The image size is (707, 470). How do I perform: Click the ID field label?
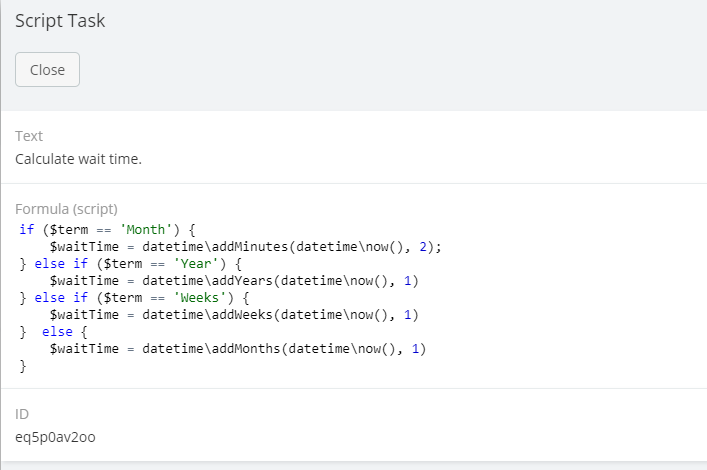tap(22, 414)
